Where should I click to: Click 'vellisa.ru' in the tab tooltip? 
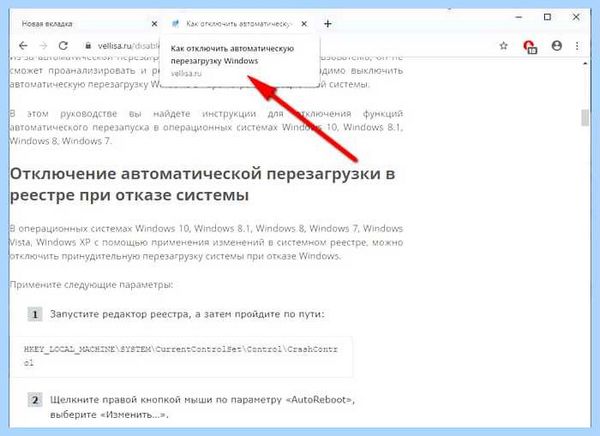[186, 73]
